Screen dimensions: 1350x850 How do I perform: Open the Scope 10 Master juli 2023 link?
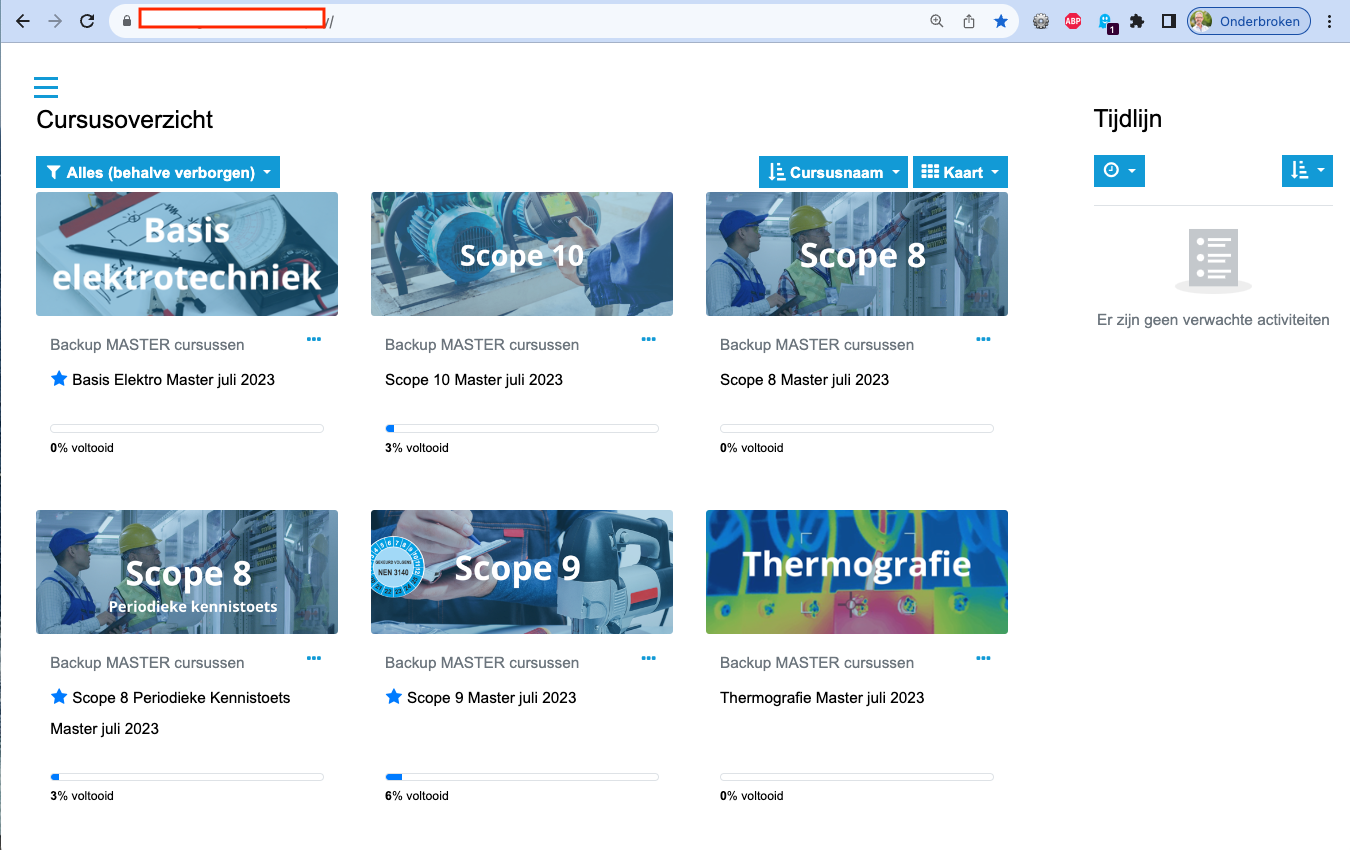(474, 380)
